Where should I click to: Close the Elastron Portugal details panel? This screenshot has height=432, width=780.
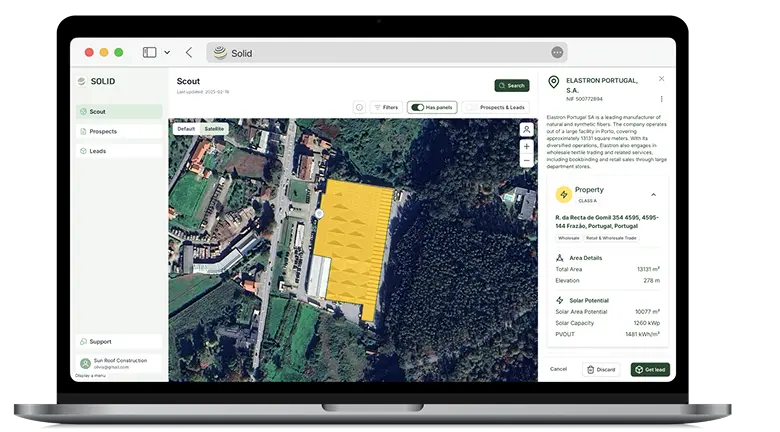click(661, 78)
